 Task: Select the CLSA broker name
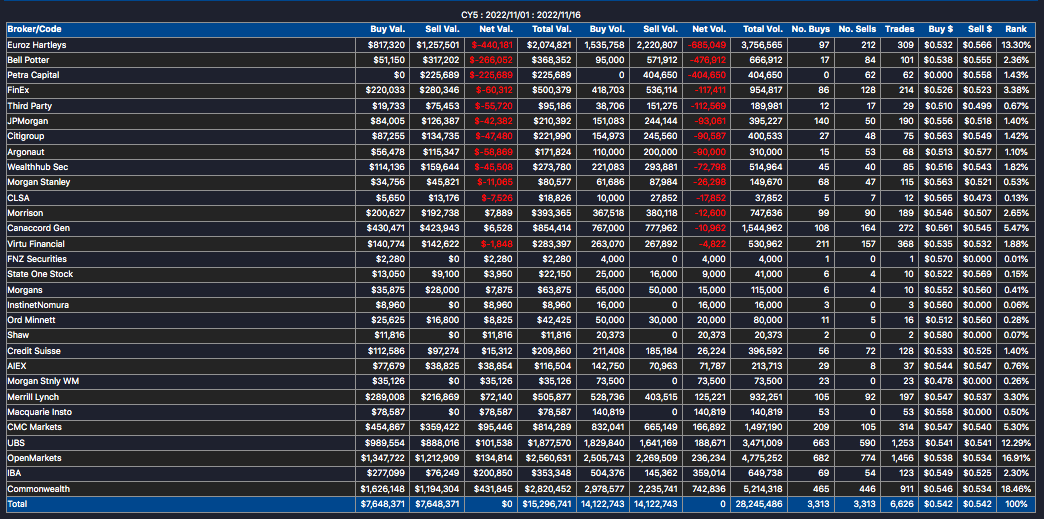pos(17,198)
